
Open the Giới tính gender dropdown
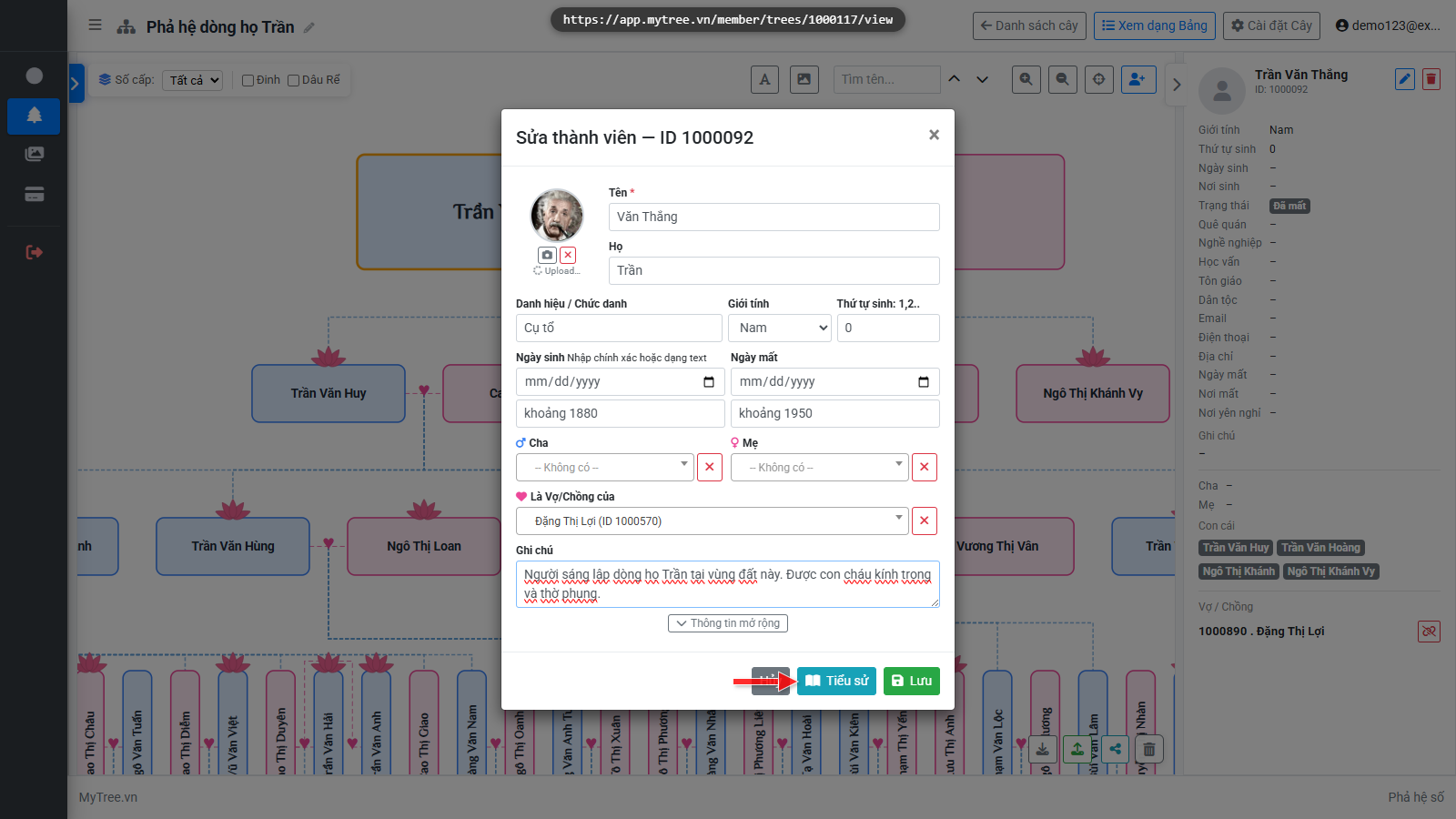click(781, 328)
